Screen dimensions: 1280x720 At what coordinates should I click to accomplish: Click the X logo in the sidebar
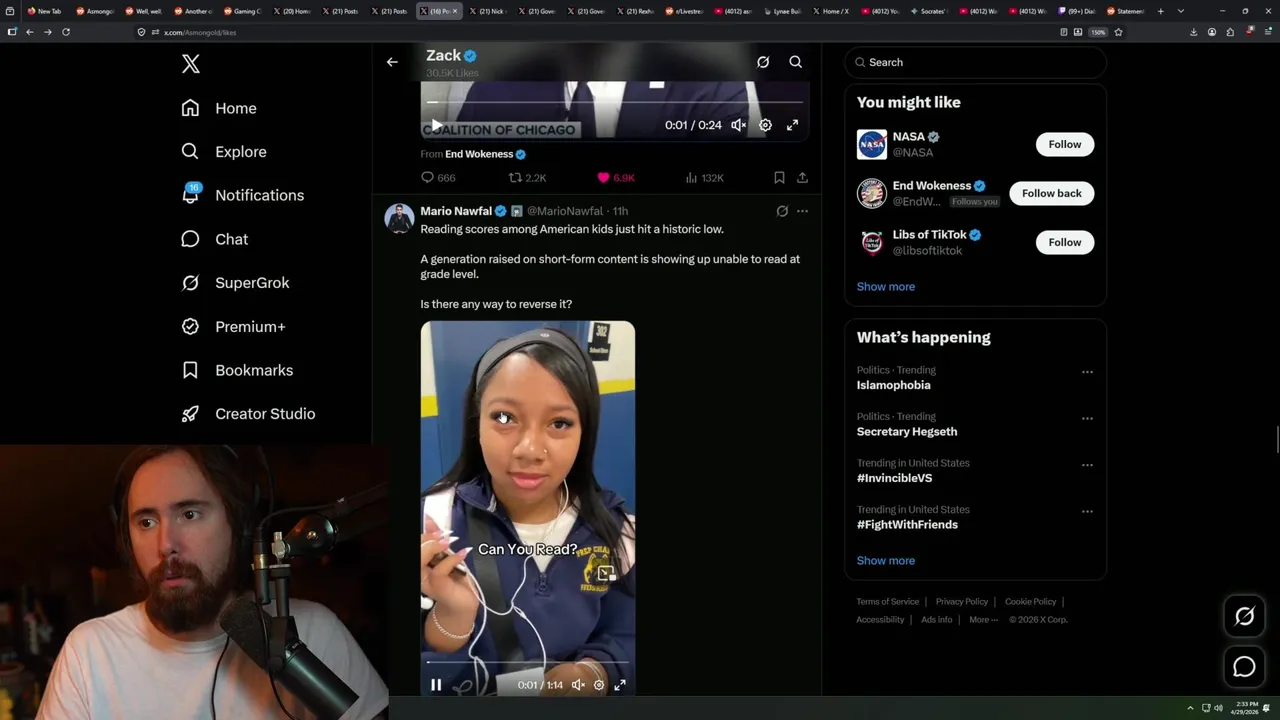pos(191,64)
